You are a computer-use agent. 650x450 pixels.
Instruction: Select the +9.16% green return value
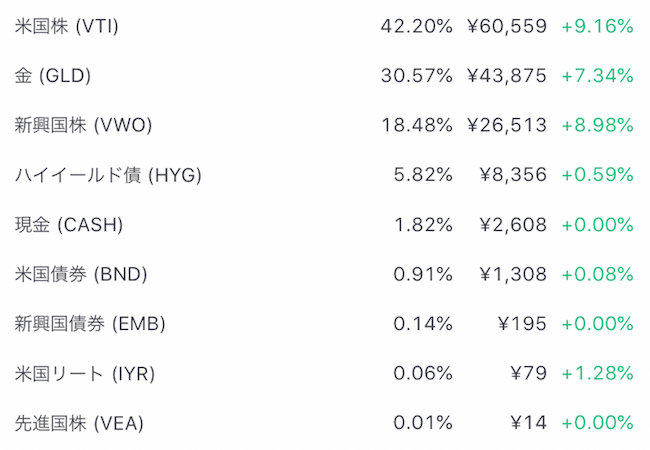click(597, 27)
